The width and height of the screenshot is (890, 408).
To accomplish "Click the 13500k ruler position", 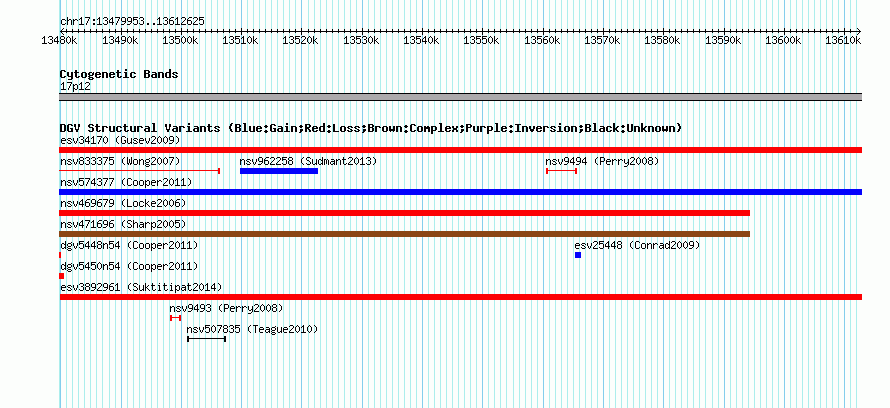I will click(x=180, y=40).
